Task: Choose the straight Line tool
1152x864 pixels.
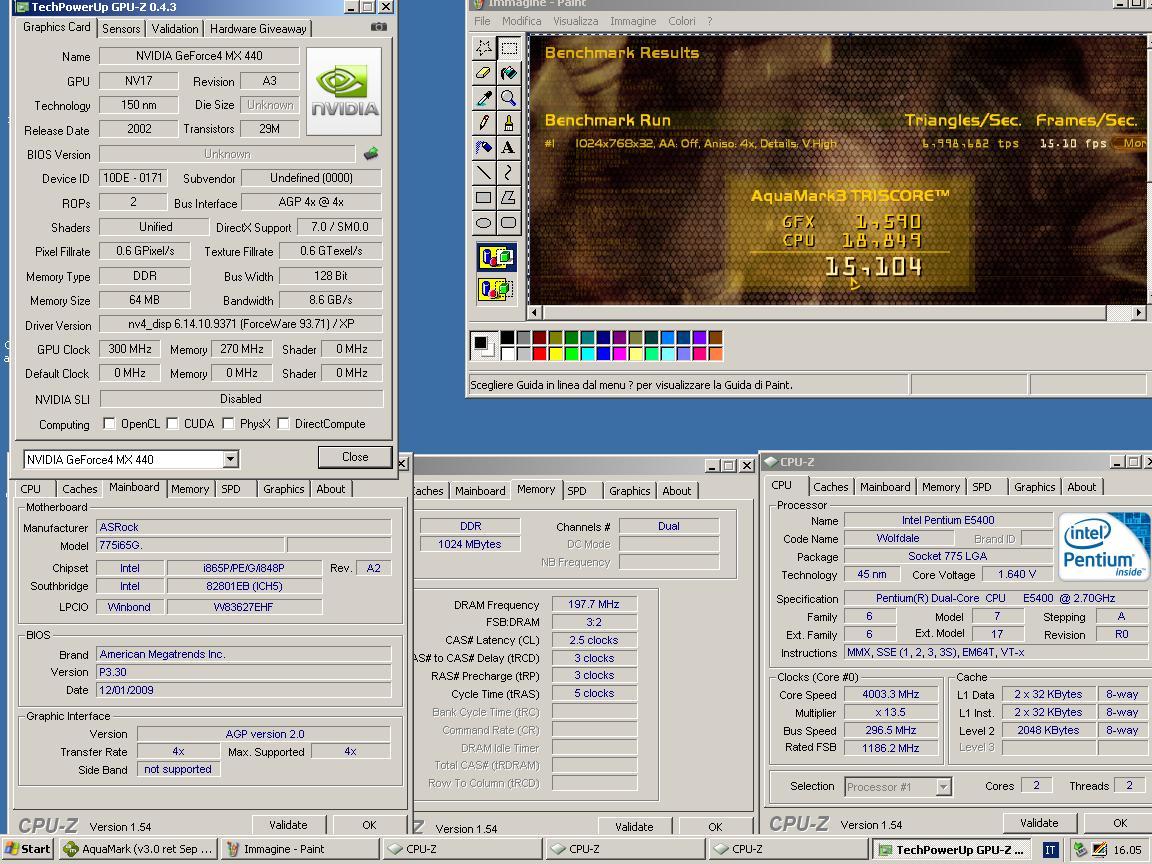Action: tap(483, 173)
